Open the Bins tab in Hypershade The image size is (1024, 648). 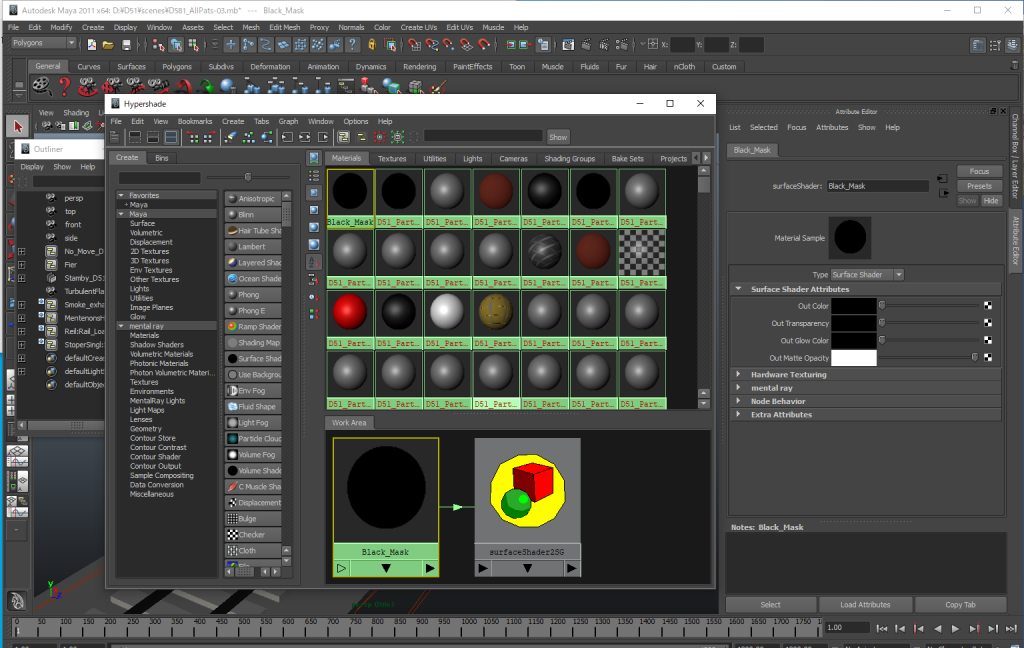click(x=162, y=158)
